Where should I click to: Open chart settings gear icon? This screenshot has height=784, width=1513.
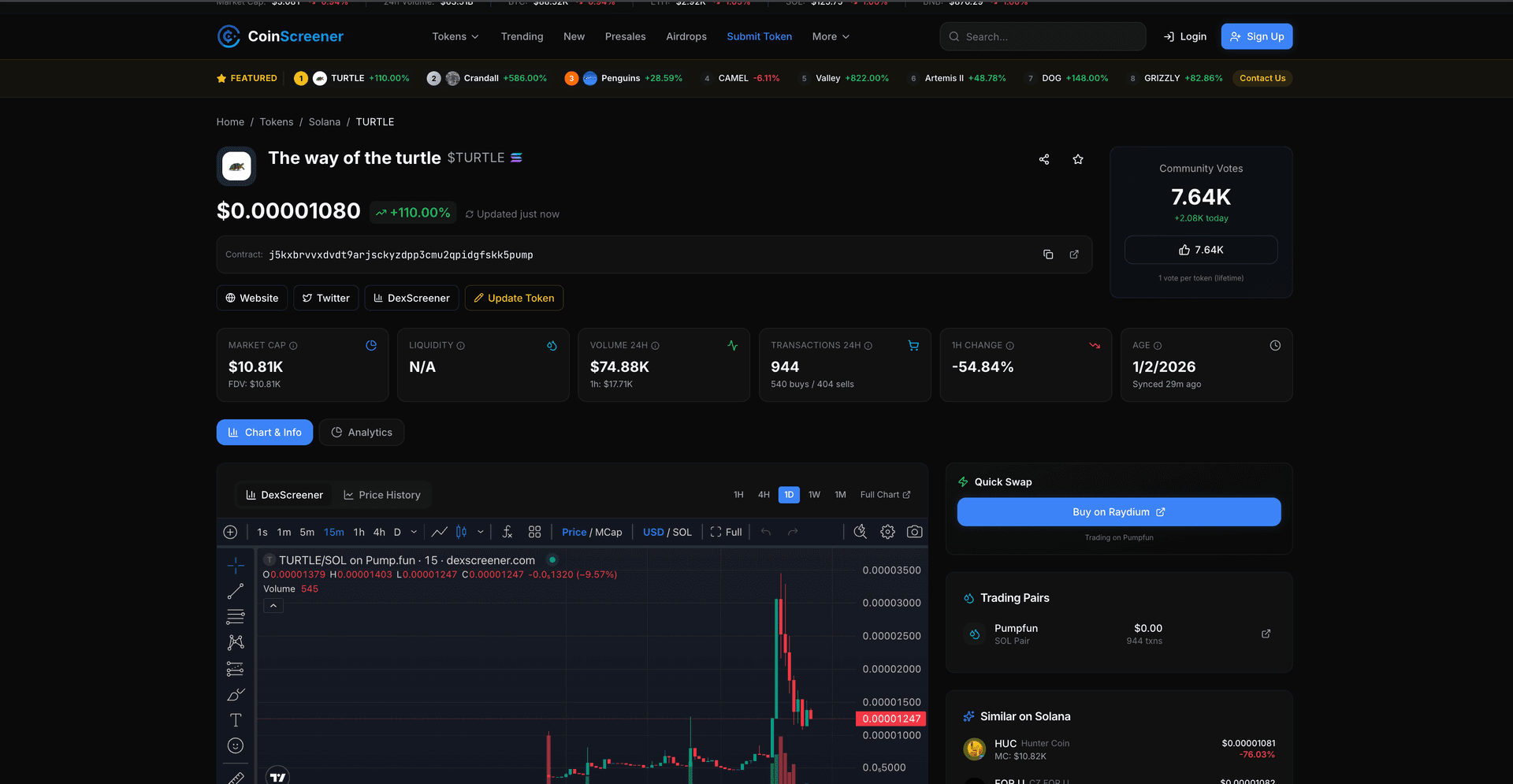(x=887, y=532)
